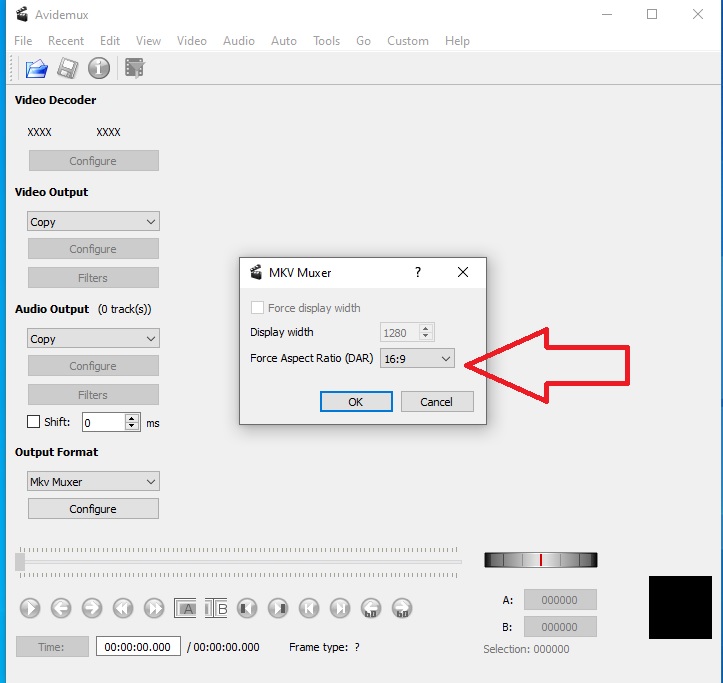723x683 pixels.
Task: Confirm dialog with OK button
Action: coord(356,402)
